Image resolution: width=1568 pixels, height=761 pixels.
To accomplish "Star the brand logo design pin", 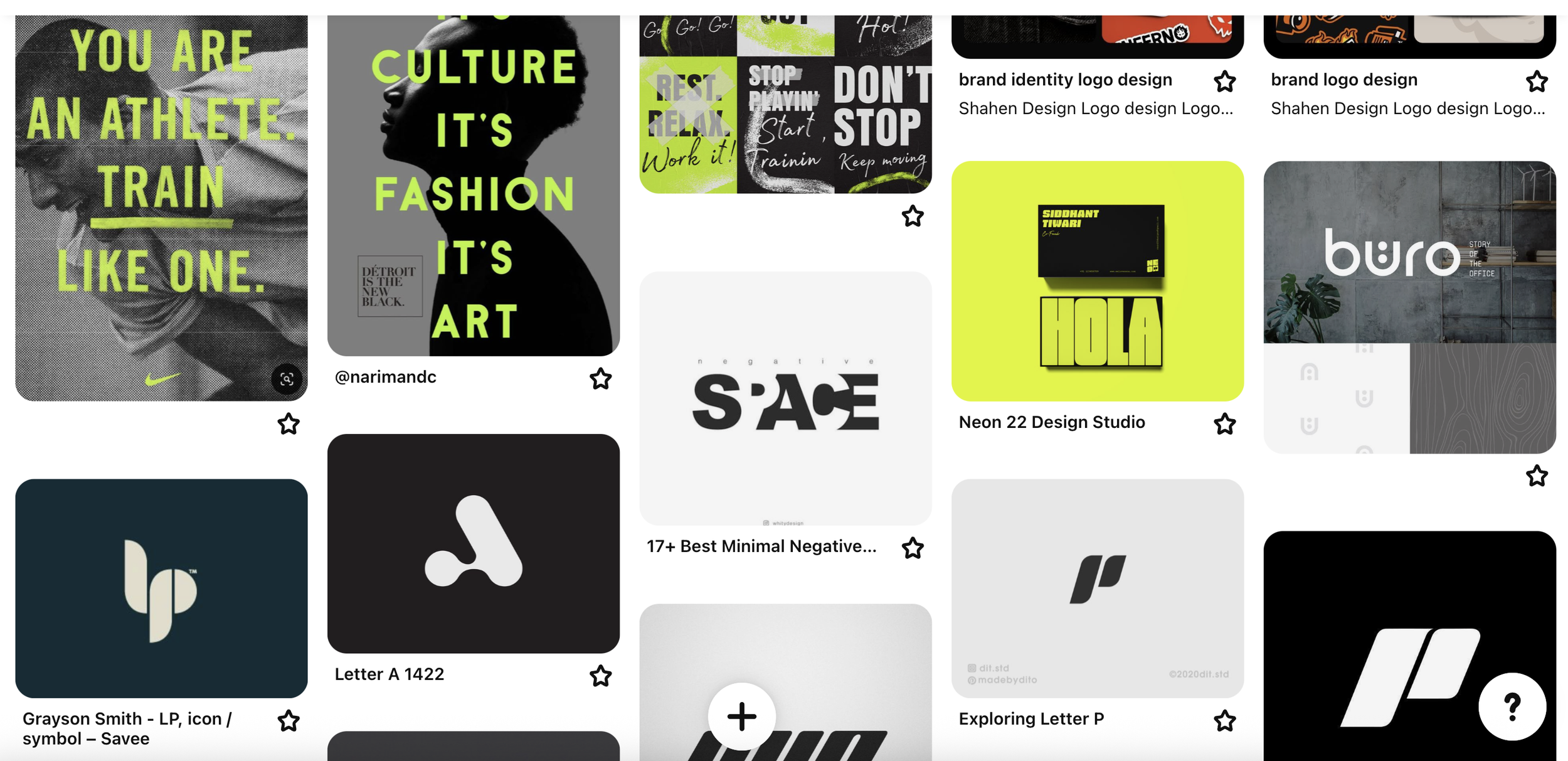I will pyautogui.click(x=1537, y=82).
